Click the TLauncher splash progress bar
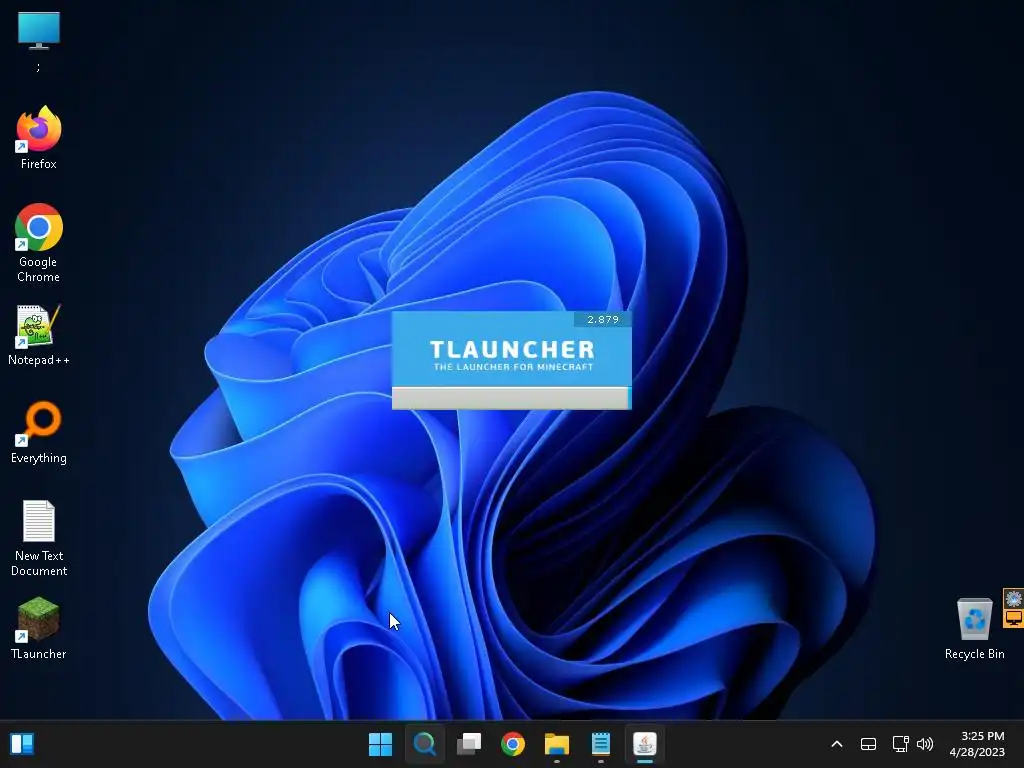The height and width of the screenshot is (768, 1024). 511,398
